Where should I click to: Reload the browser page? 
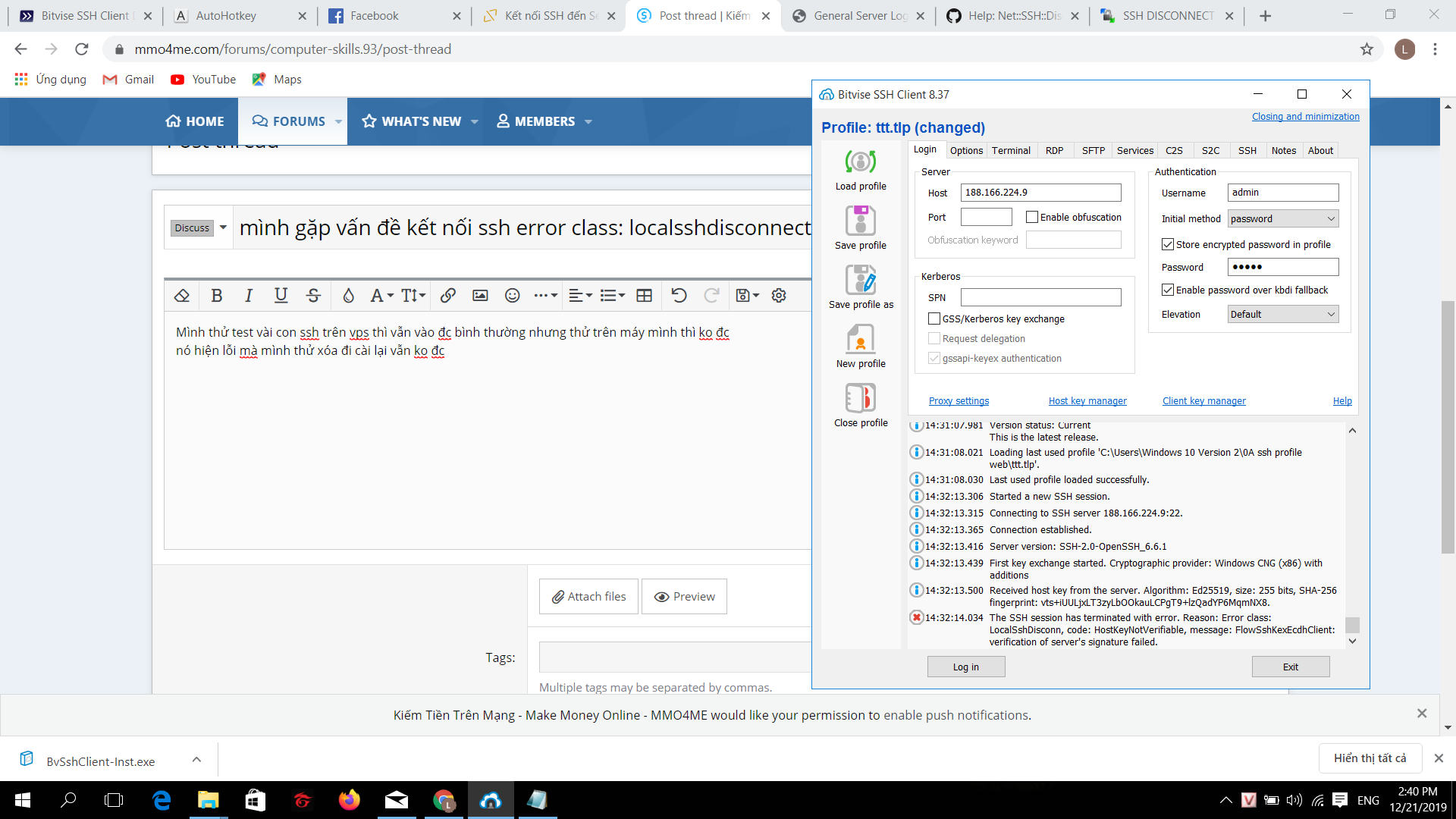(82, 49)
